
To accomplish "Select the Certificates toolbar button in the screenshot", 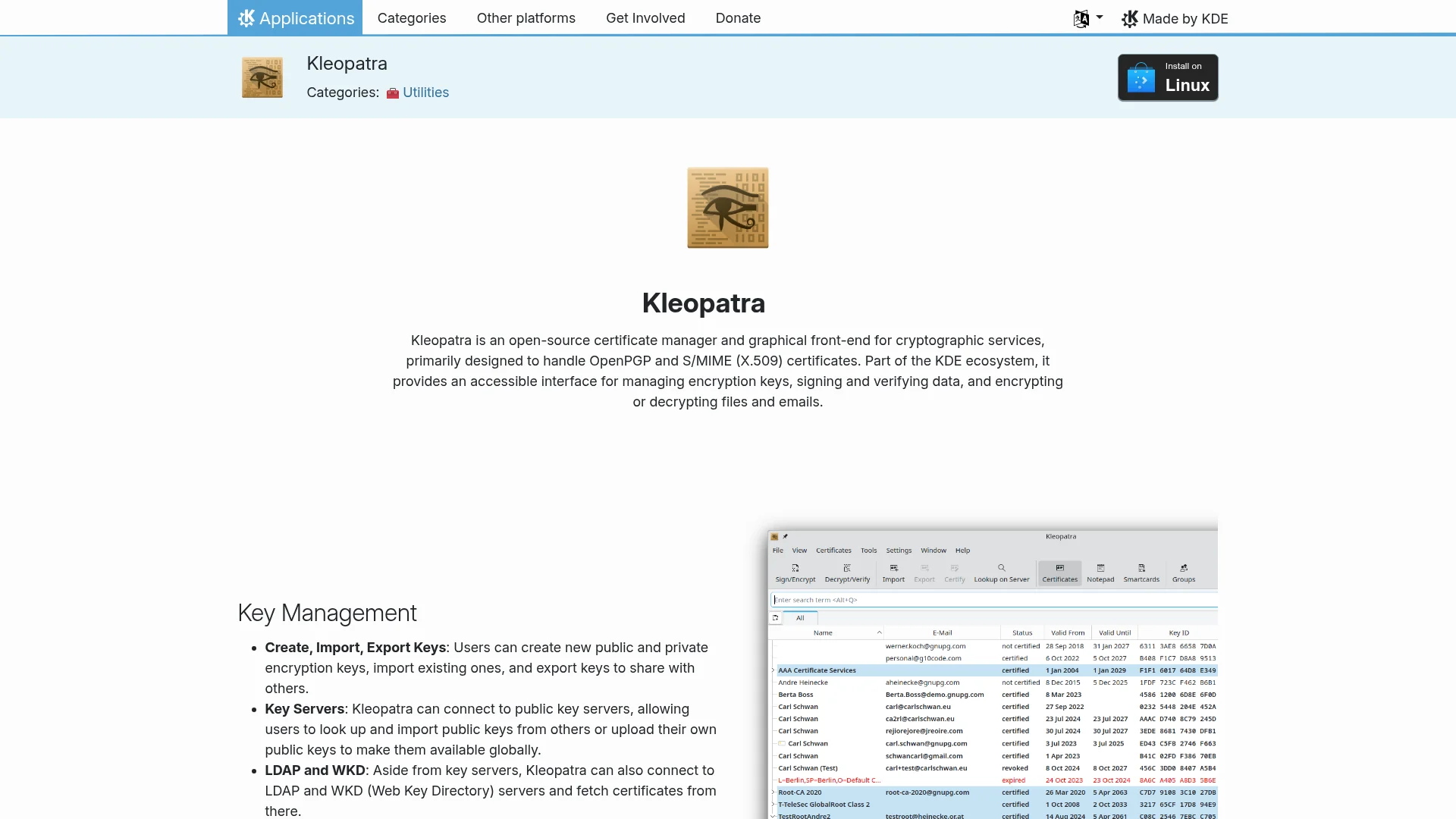I will point(1060,573).
